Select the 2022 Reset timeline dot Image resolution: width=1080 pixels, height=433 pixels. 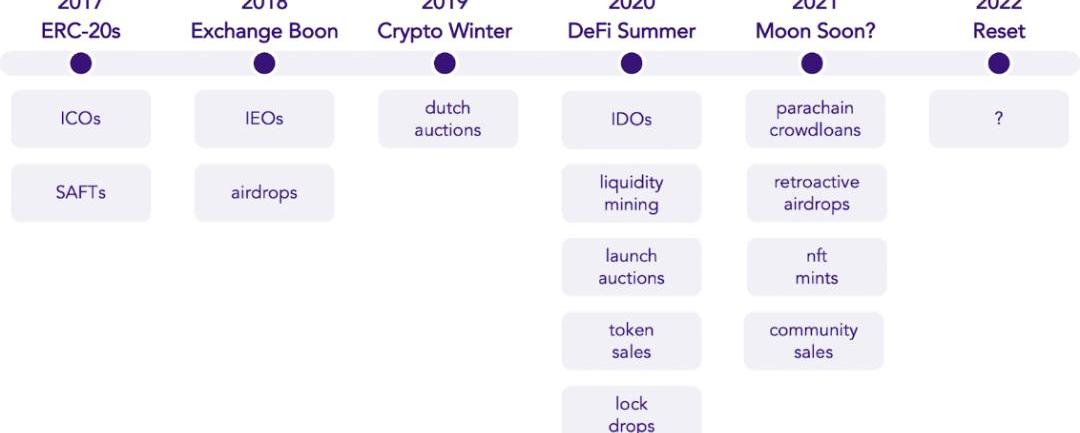pyautogui.click(x=998, y=63)
